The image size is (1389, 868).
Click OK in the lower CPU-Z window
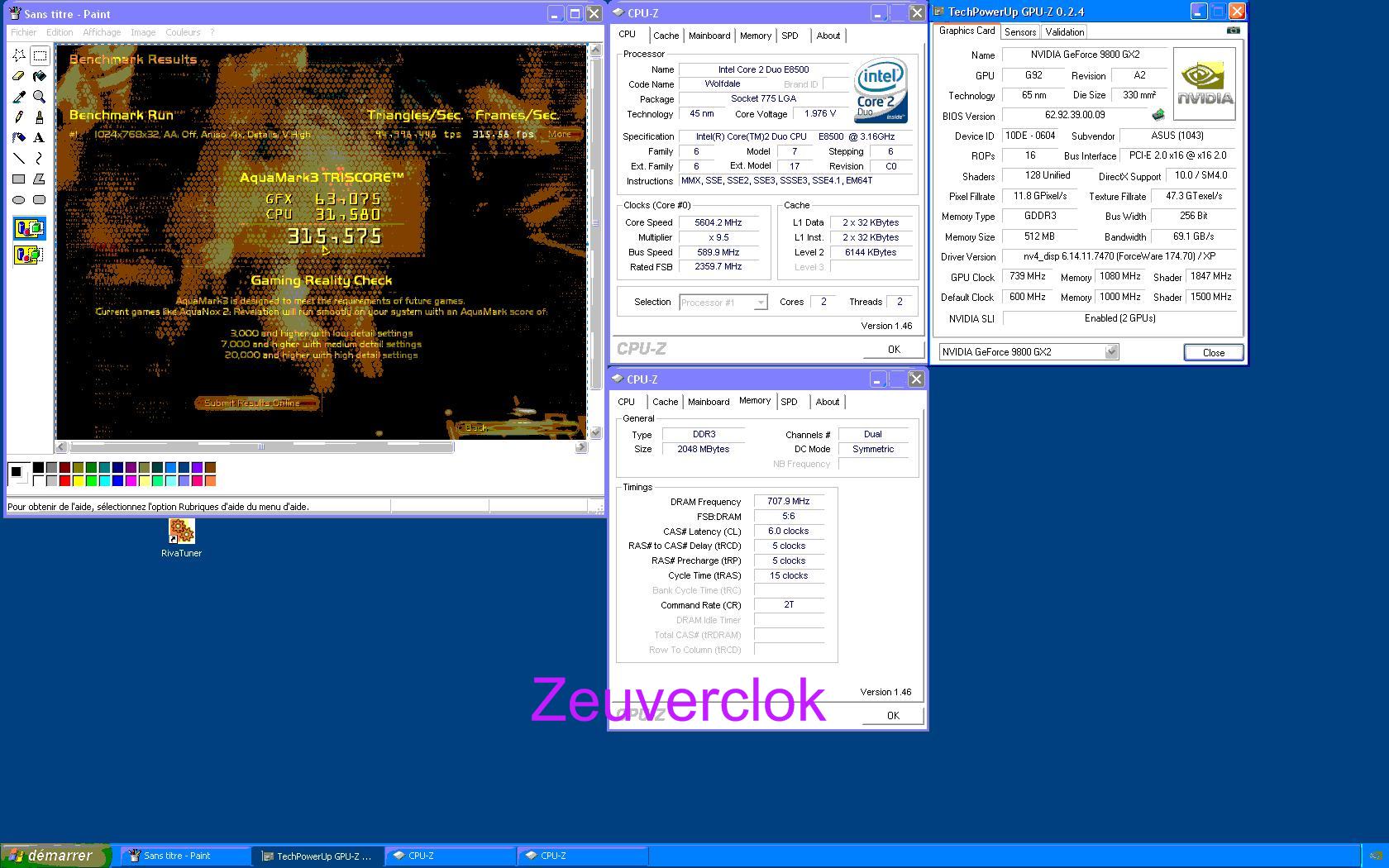(x=893, y=716)
